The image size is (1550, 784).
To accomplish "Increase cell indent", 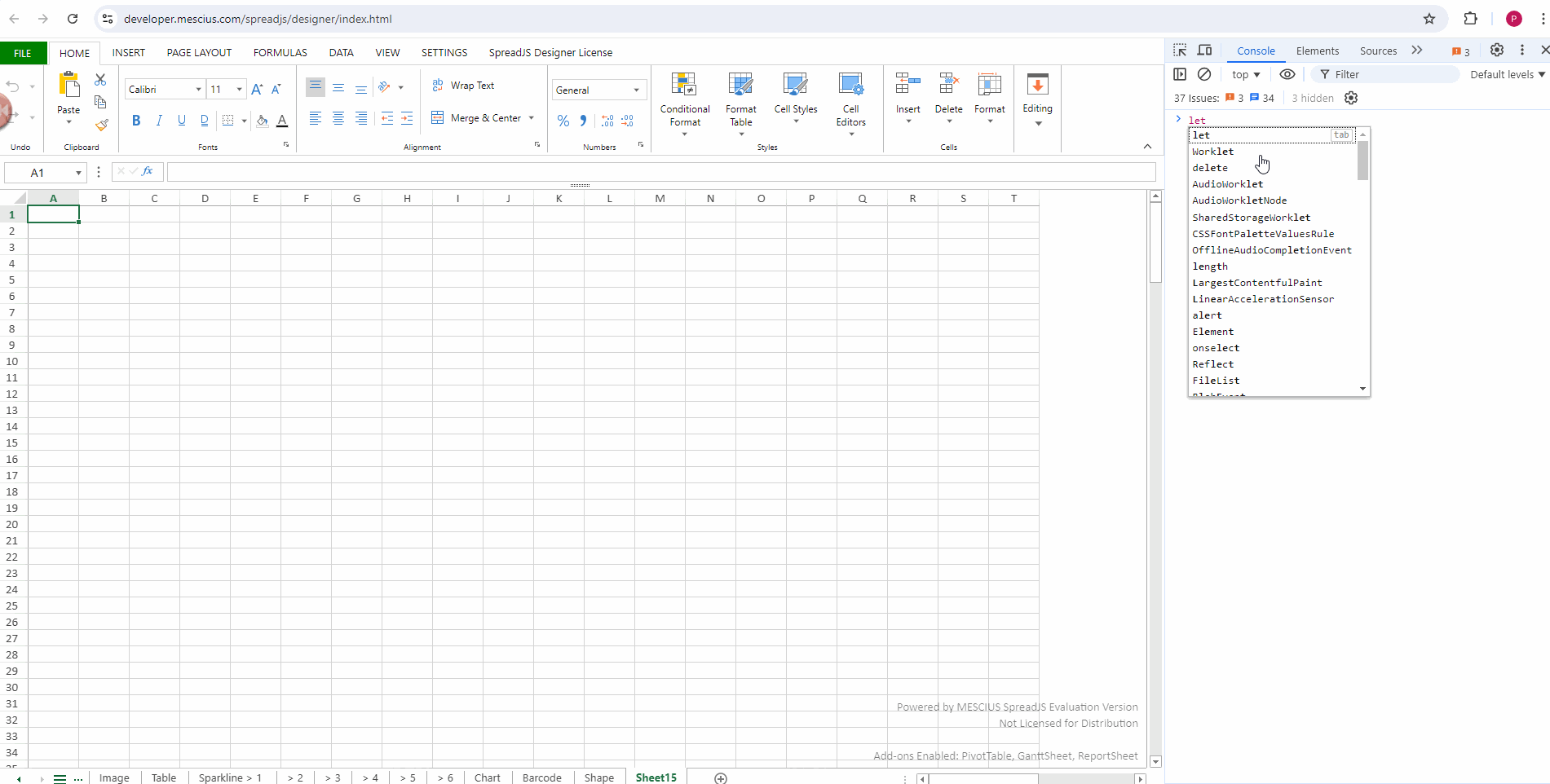I will [407, 119].
